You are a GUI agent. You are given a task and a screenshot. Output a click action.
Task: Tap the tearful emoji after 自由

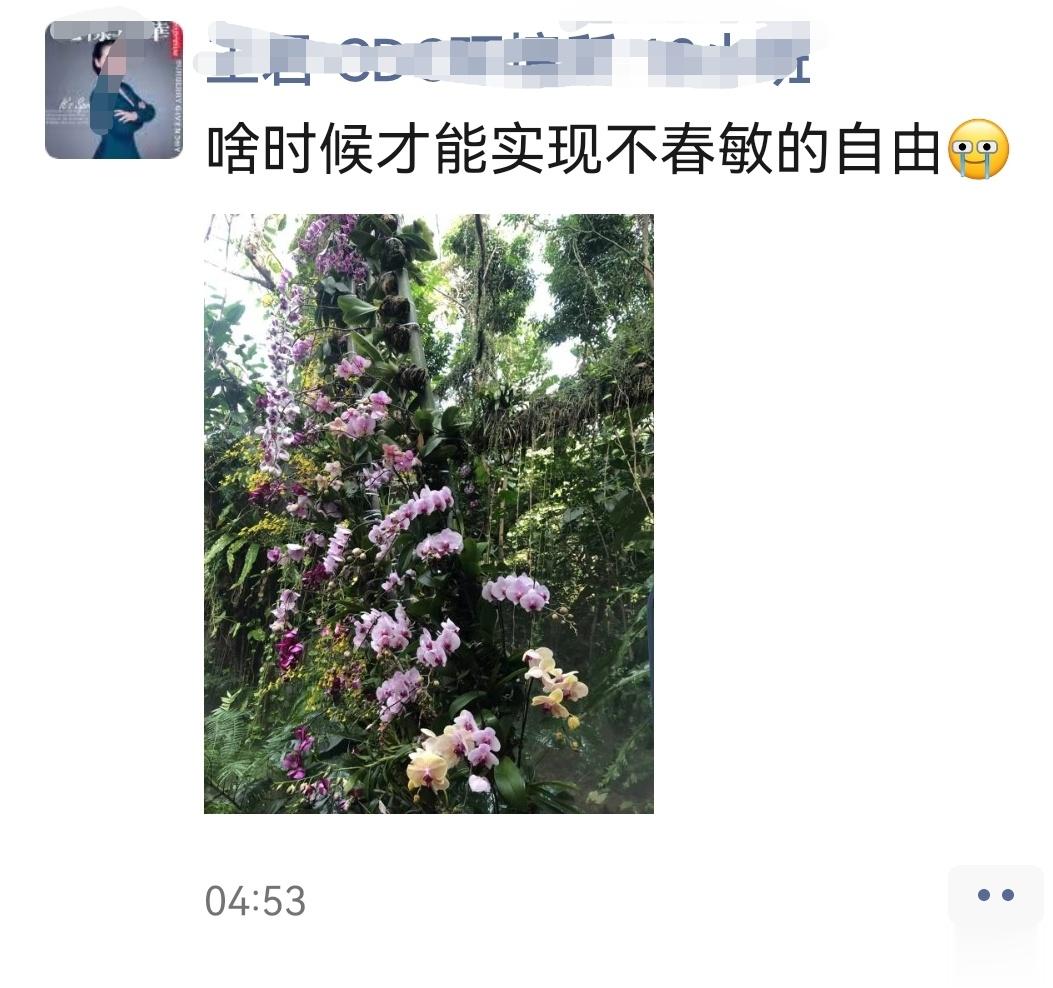coord(978,149)
